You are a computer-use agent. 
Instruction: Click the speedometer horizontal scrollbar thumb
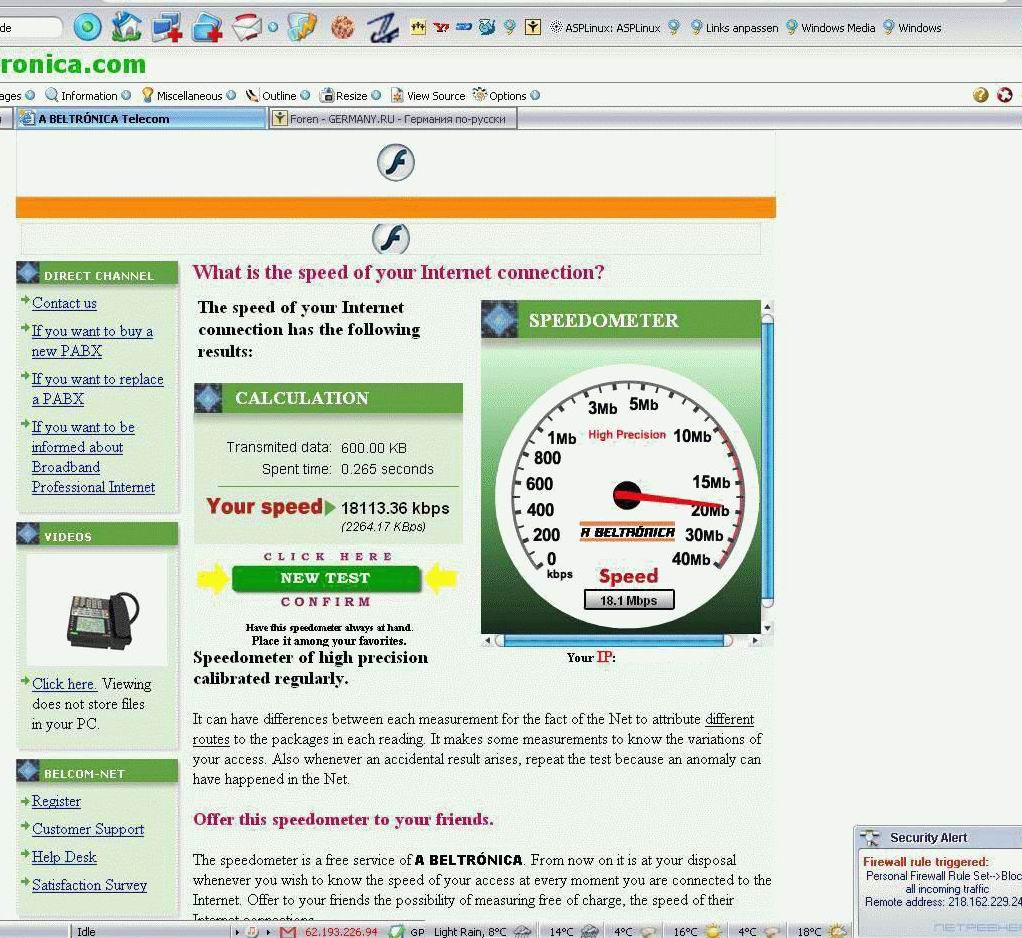[614, 641]
